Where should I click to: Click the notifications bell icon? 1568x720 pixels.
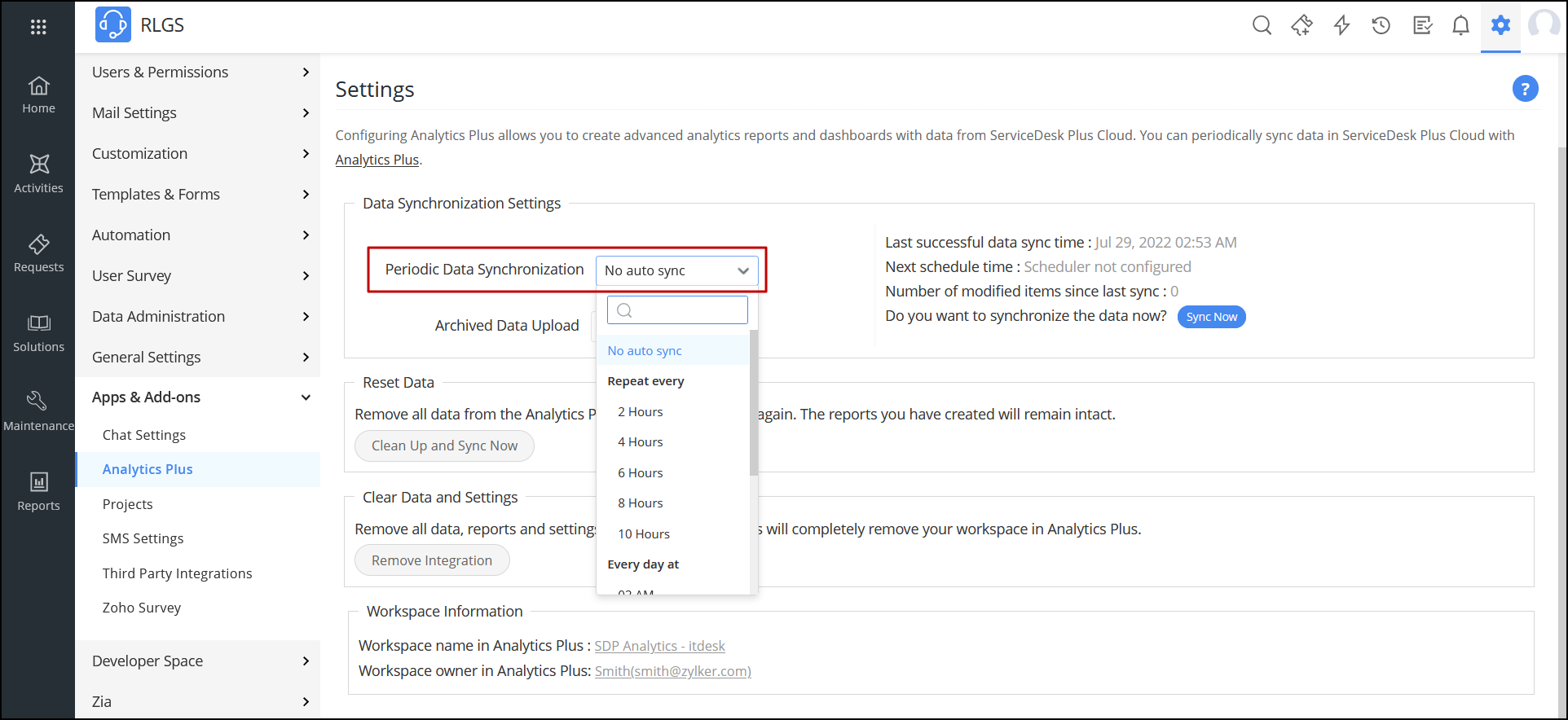coord(1460,25)
